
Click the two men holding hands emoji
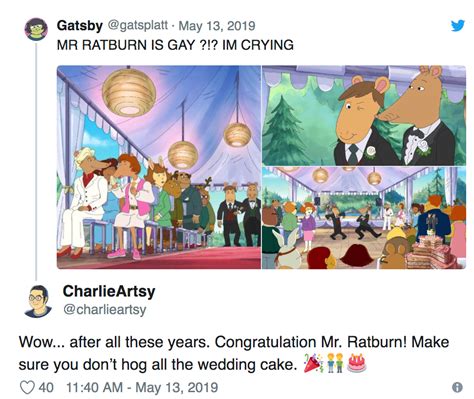click(x=335, y=363)
